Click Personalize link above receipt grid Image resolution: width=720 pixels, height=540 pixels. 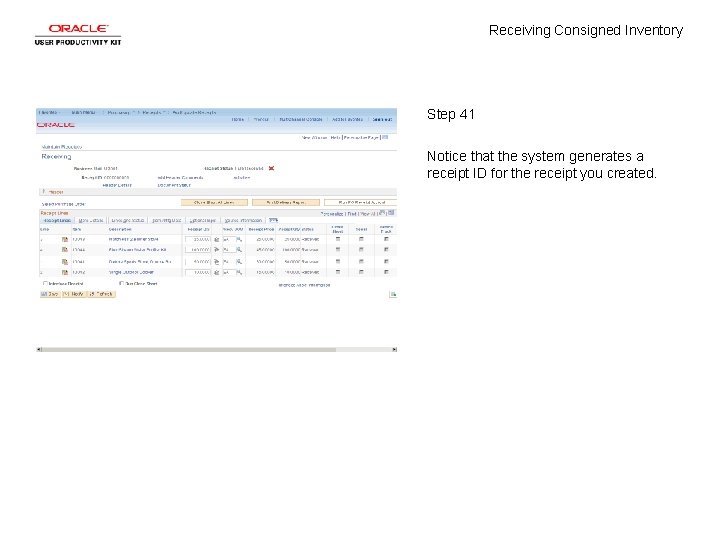332,214
